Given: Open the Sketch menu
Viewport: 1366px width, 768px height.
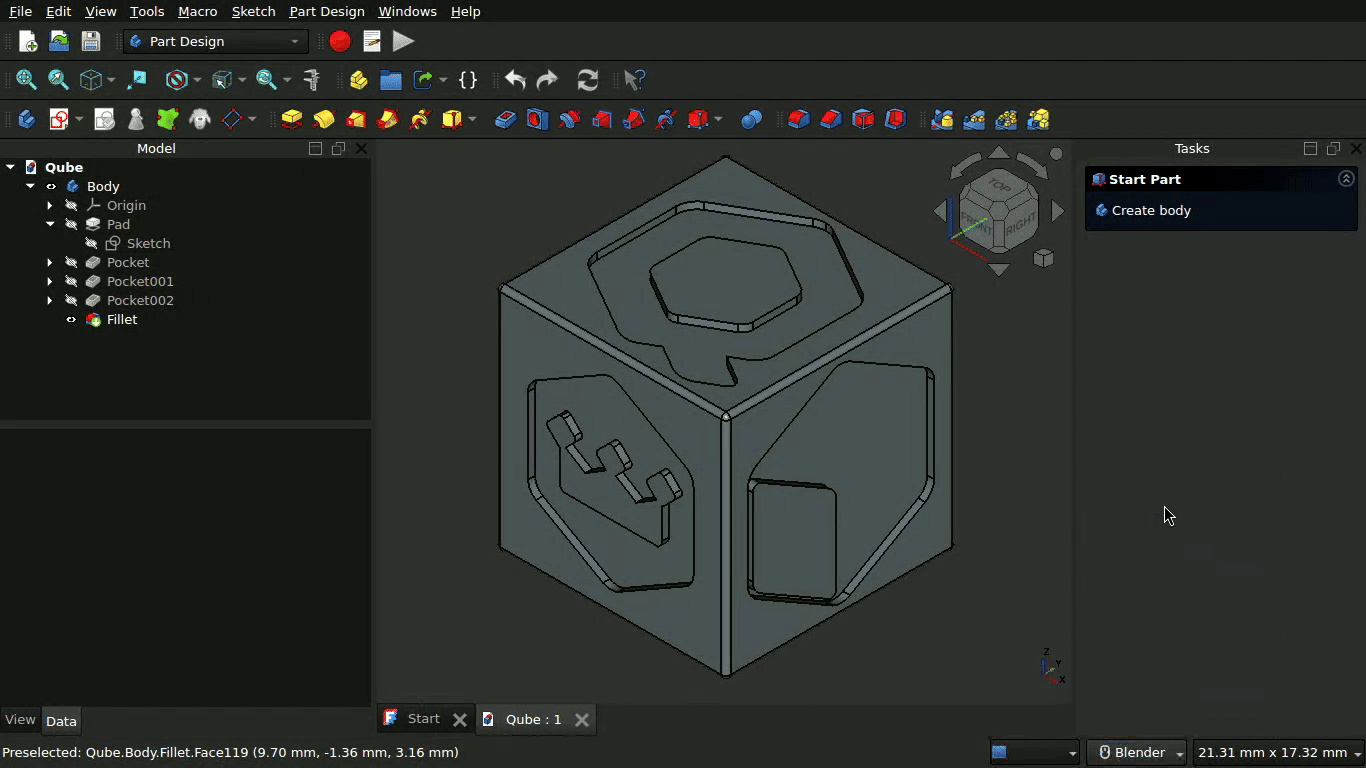Looking at the screenshot, I should (x=253, y=11).
